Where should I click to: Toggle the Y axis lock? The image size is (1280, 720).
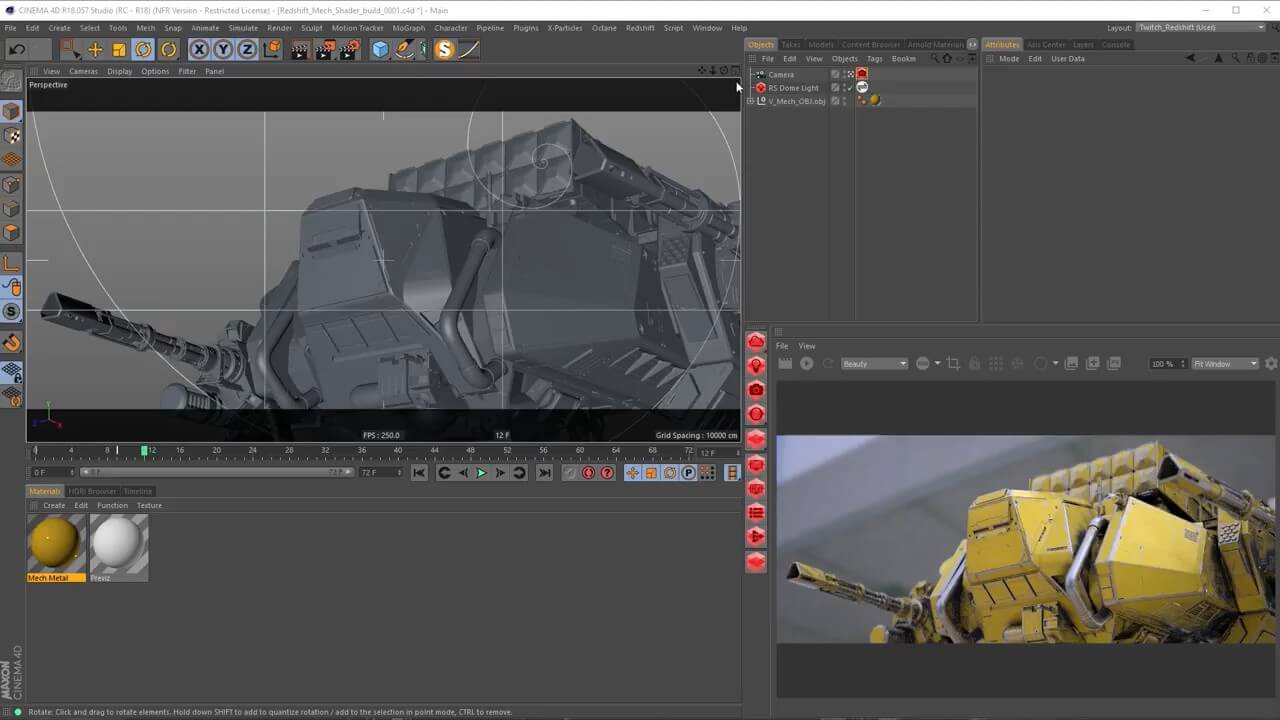point(223,49)
